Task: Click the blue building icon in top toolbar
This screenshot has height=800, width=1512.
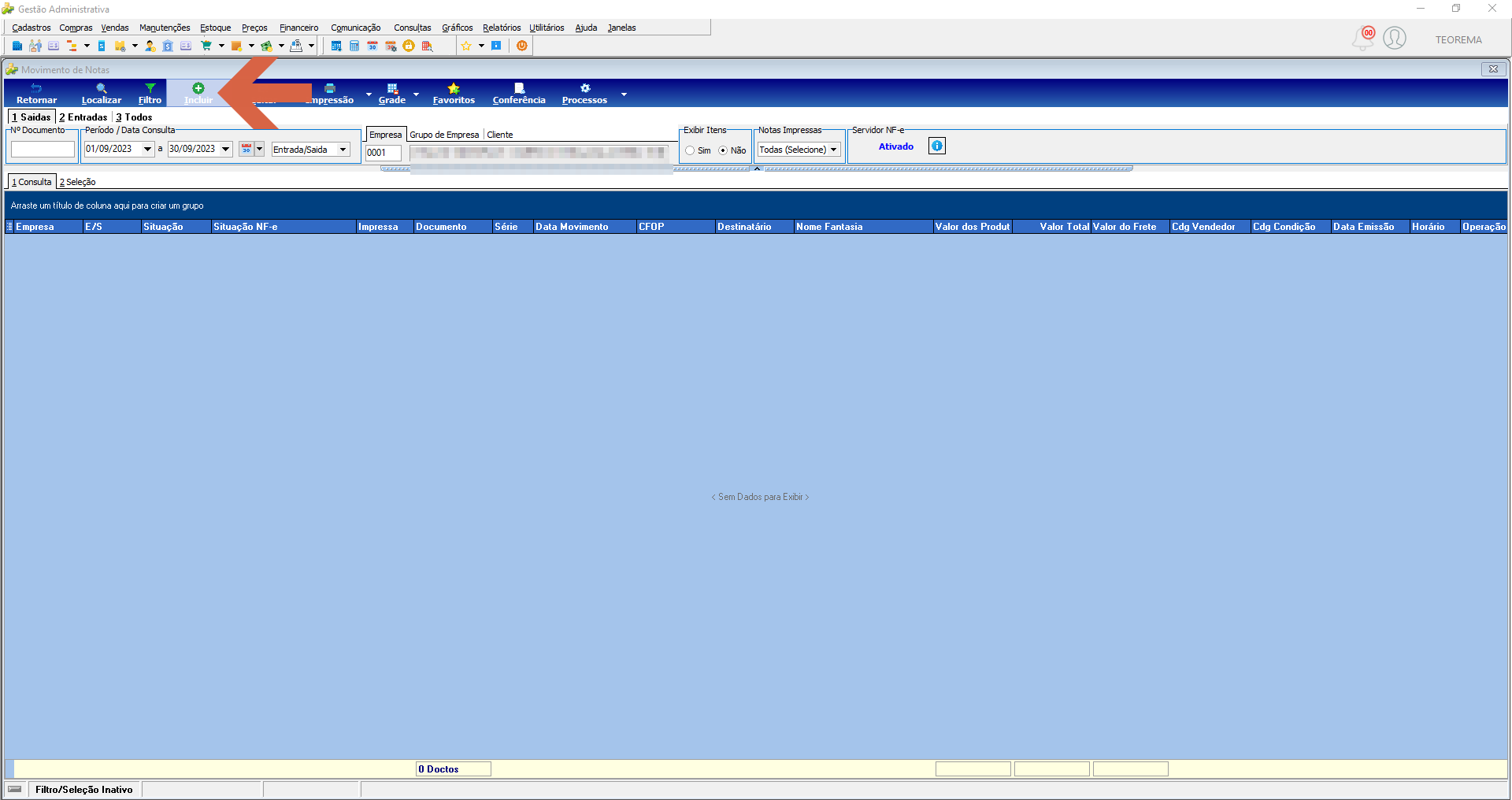Action: click(x=17, y=46)
